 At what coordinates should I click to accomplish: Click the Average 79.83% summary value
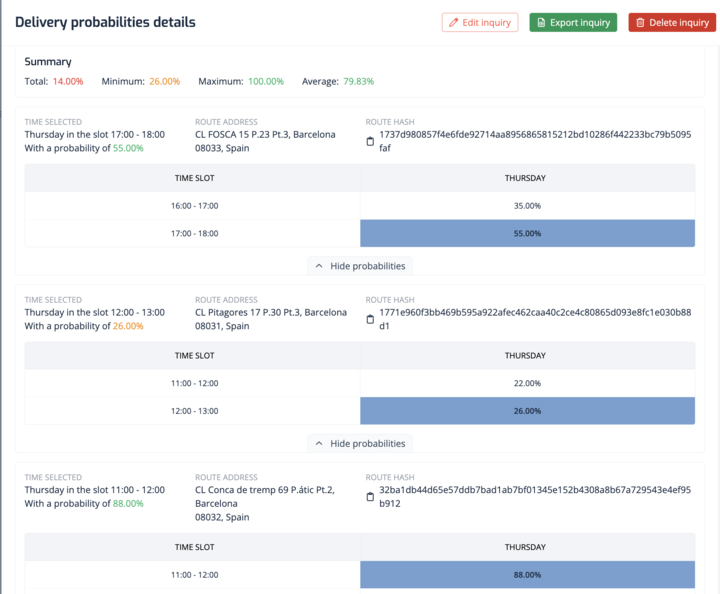(x=359, y=81)
